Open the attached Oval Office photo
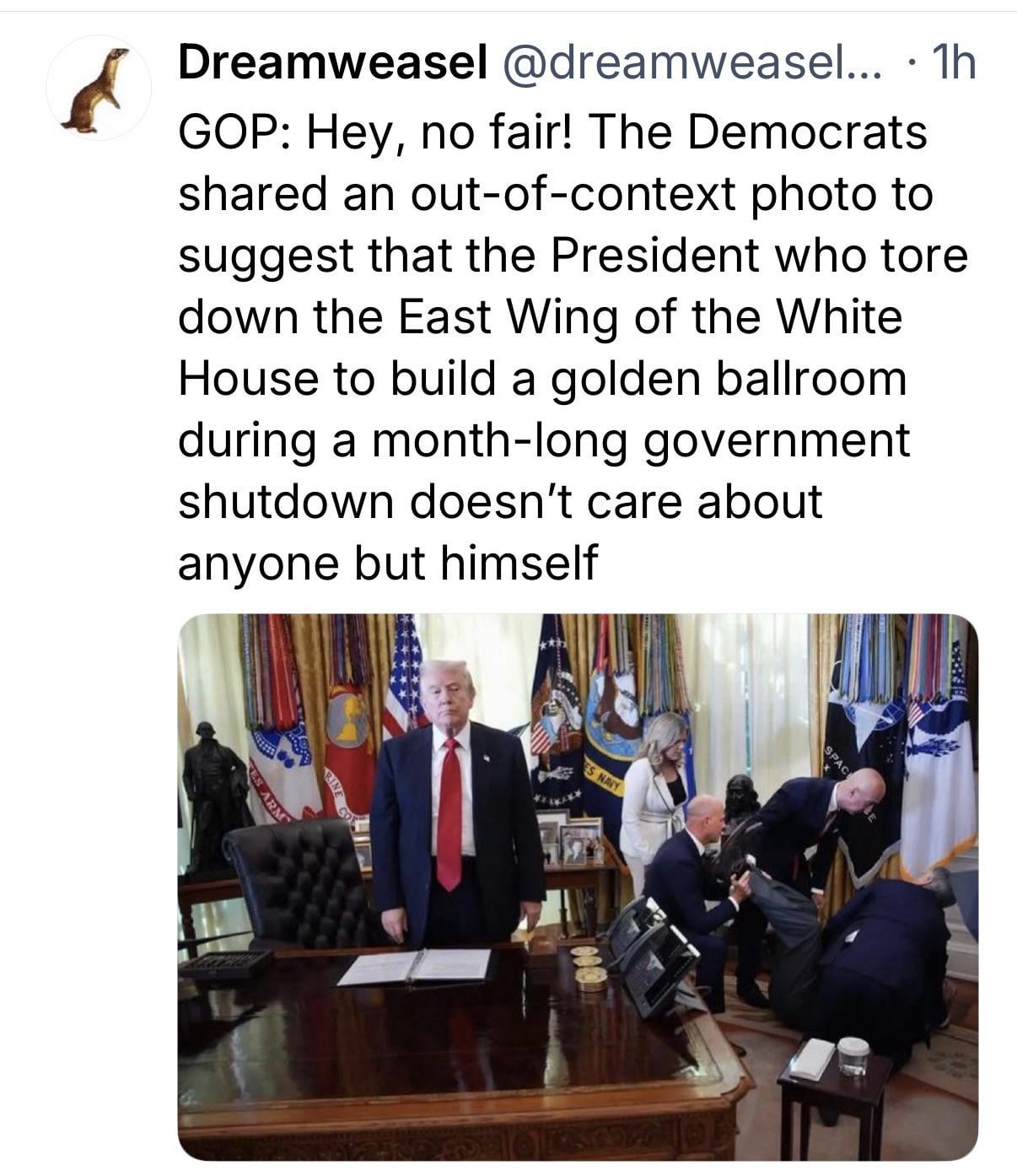1017x1176 pixels. click(578, 887)
